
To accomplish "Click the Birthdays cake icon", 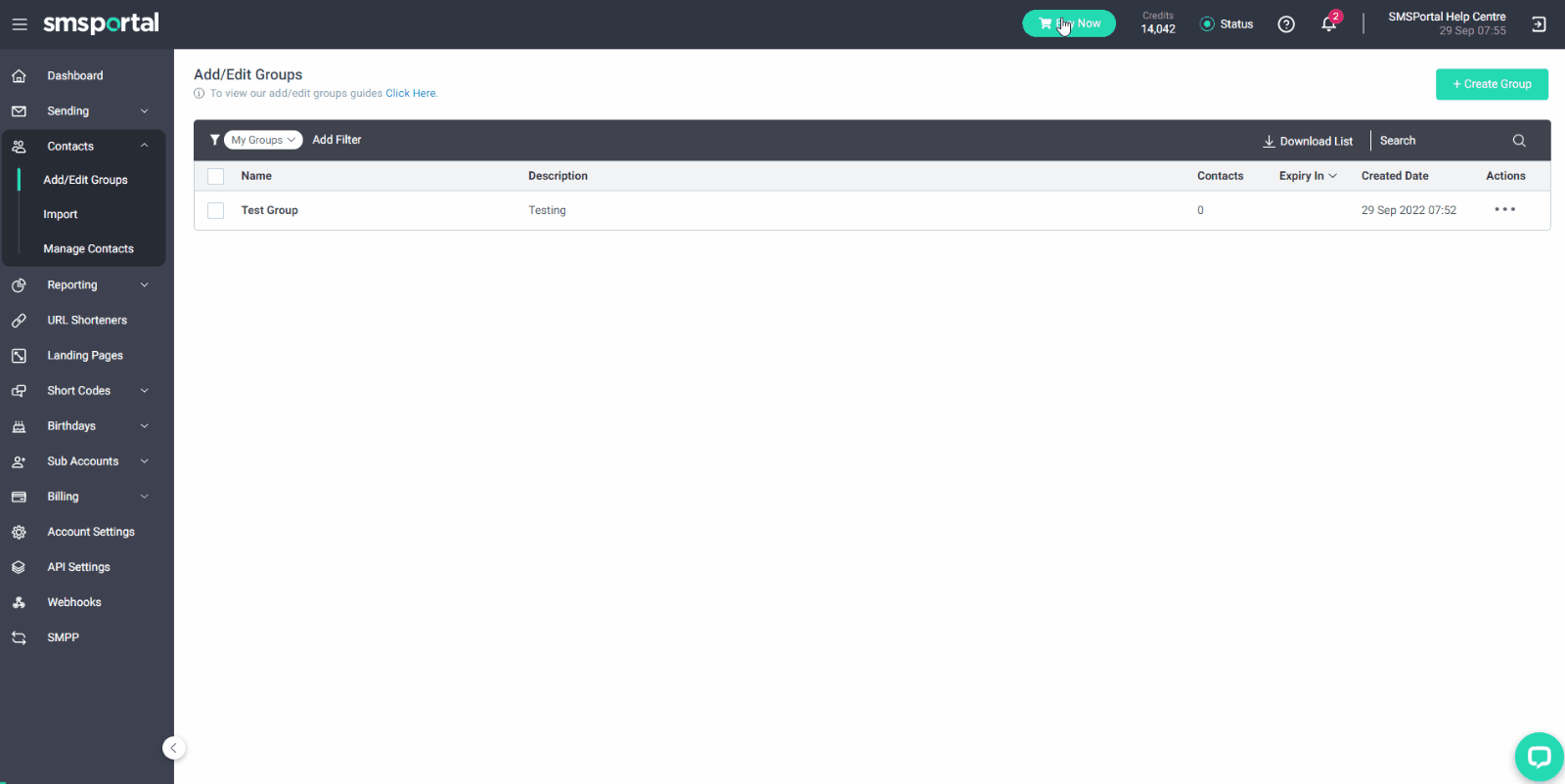I will [19, 426].
